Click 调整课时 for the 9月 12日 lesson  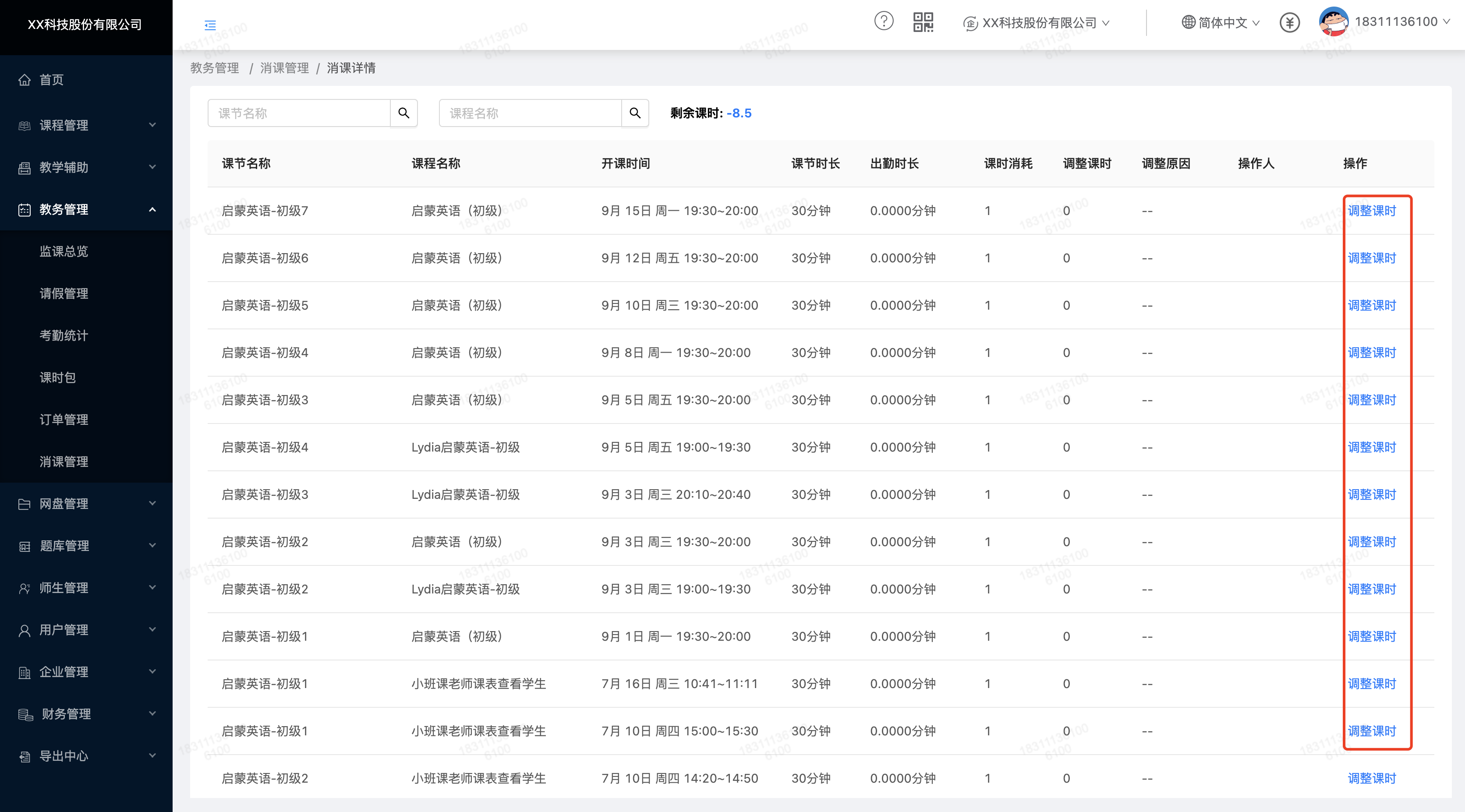[x=1371, y=258]
